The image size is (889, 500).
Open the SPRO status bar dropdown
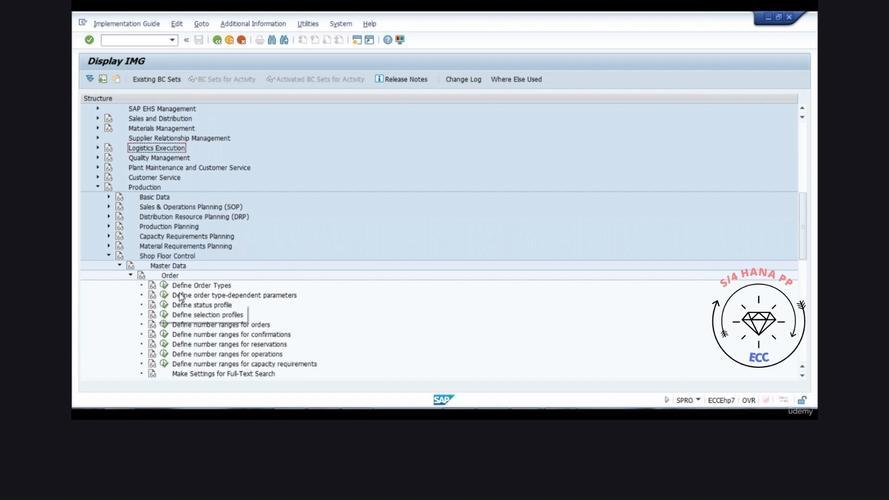click(x=698, y=400)
